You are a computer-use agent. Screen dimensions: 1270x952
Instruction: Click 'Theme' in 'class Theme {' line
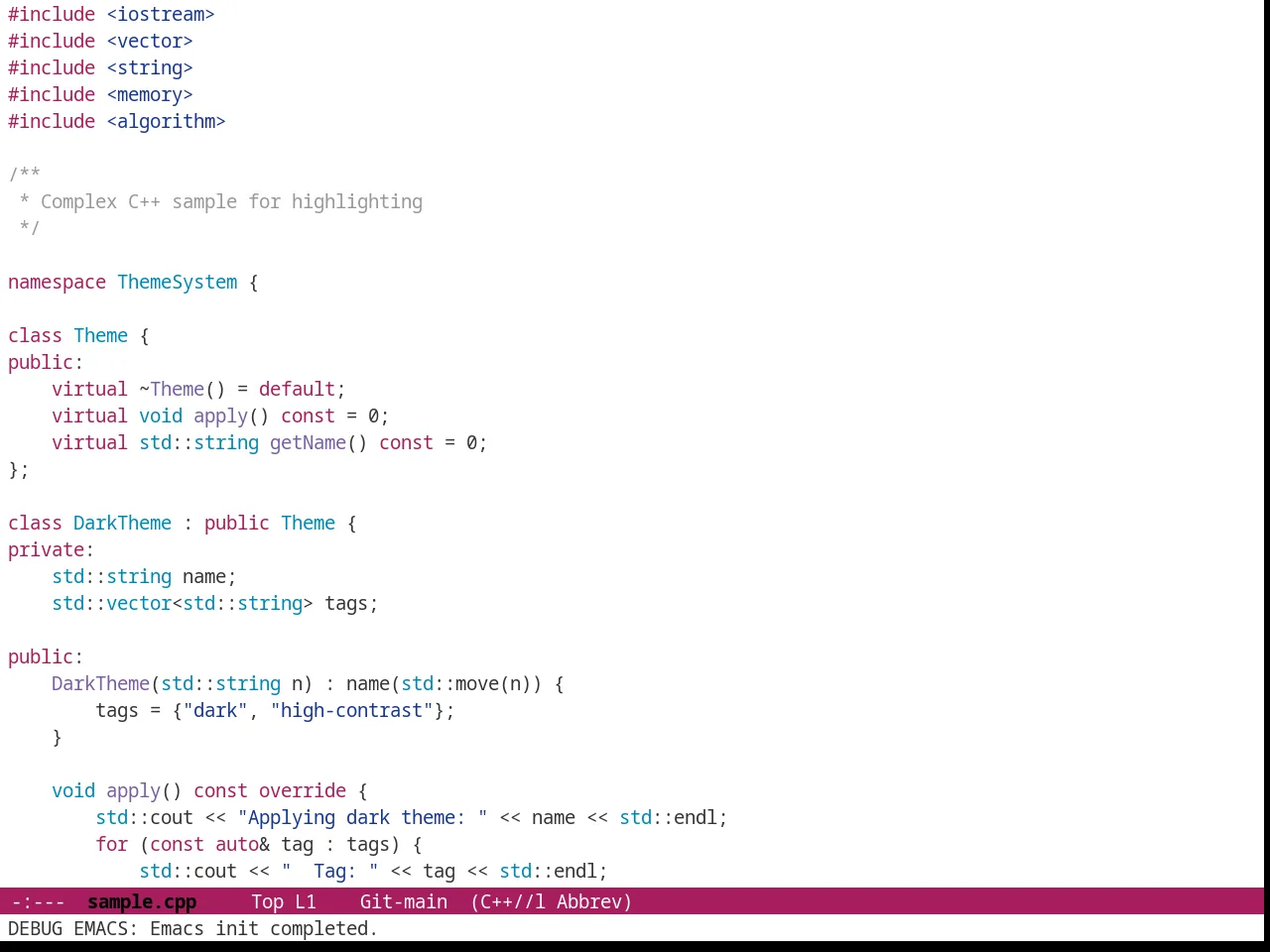(100, 335)
